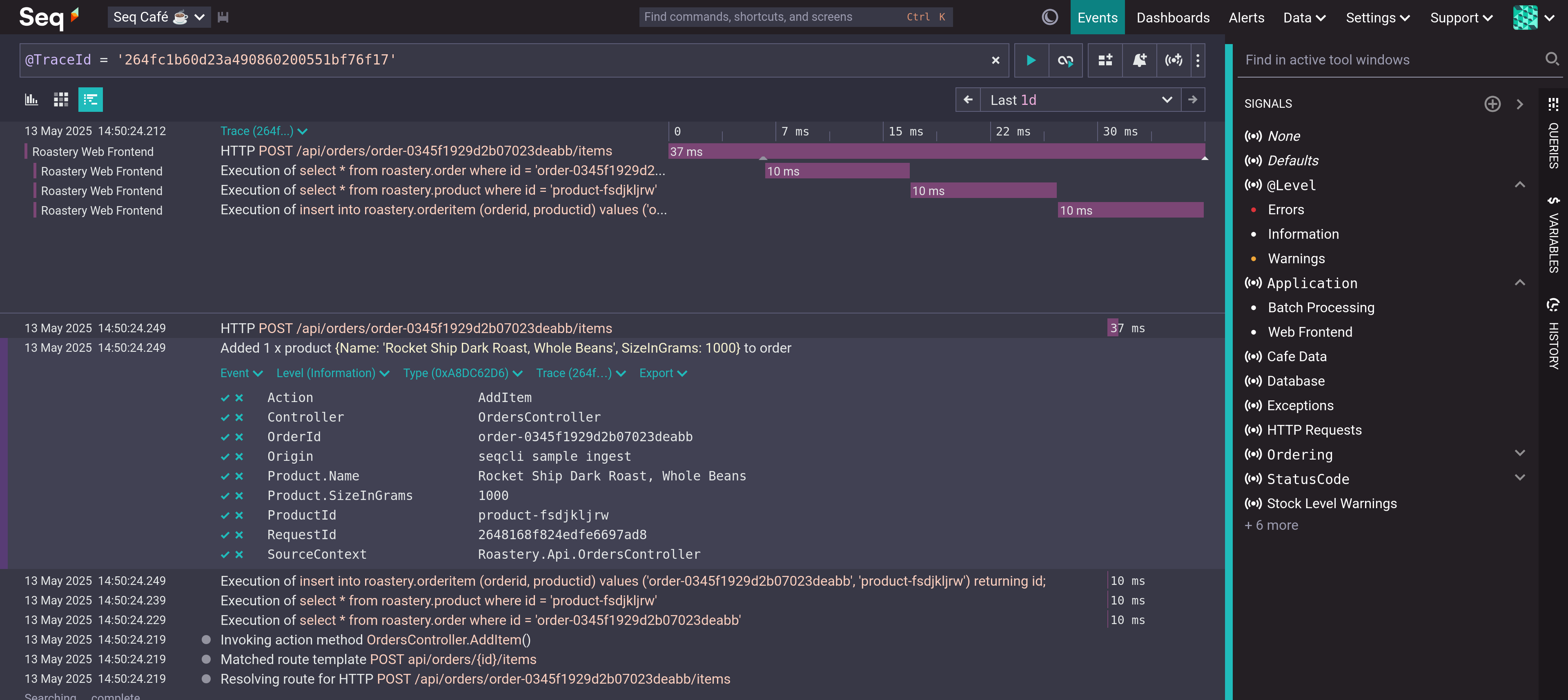Open the Event dropdown in event details

(x=241, y=373)
